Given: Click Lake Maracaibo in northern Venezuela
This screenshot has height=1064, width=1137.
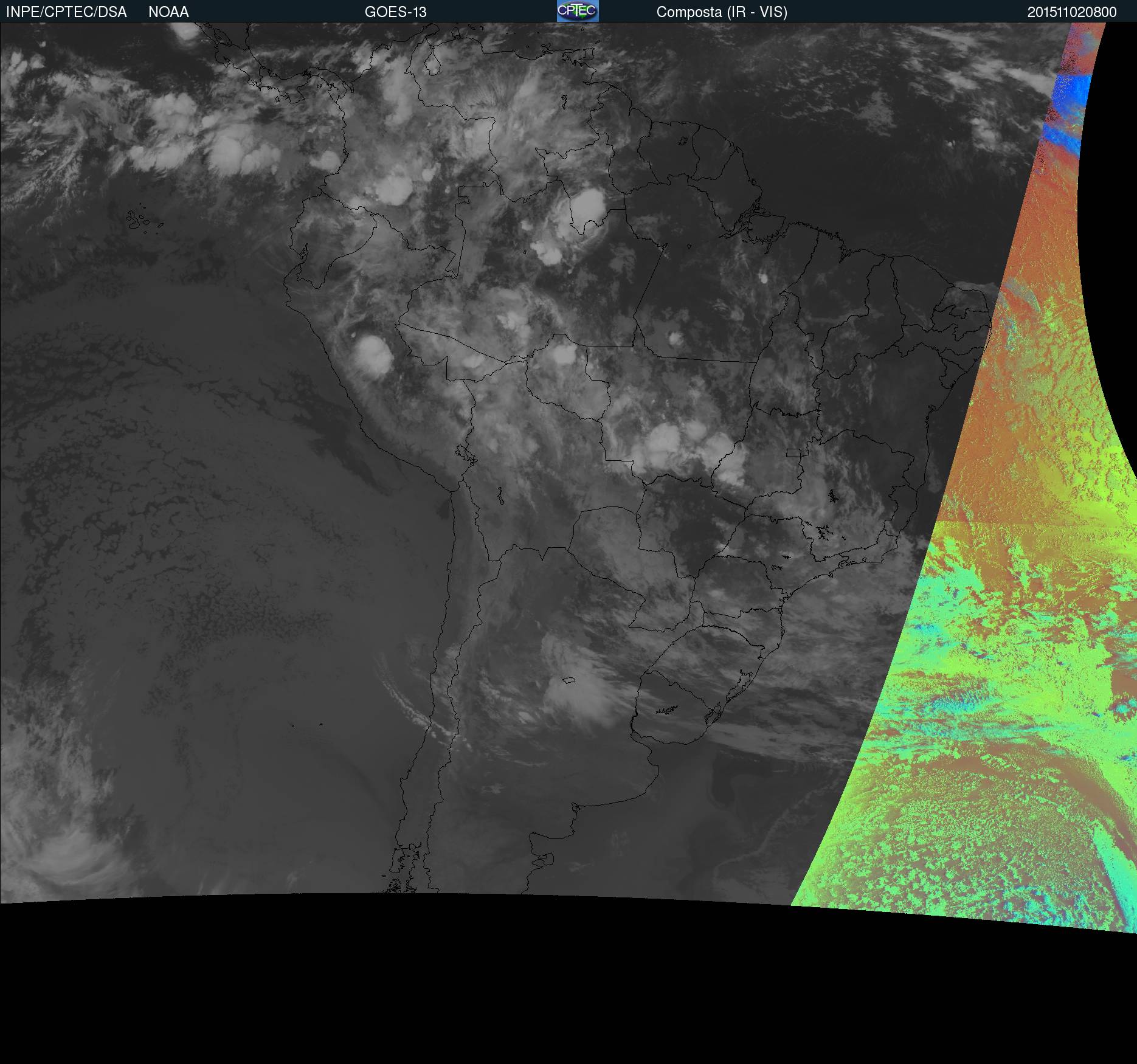Looking at the screenshot, I should 432,61.
